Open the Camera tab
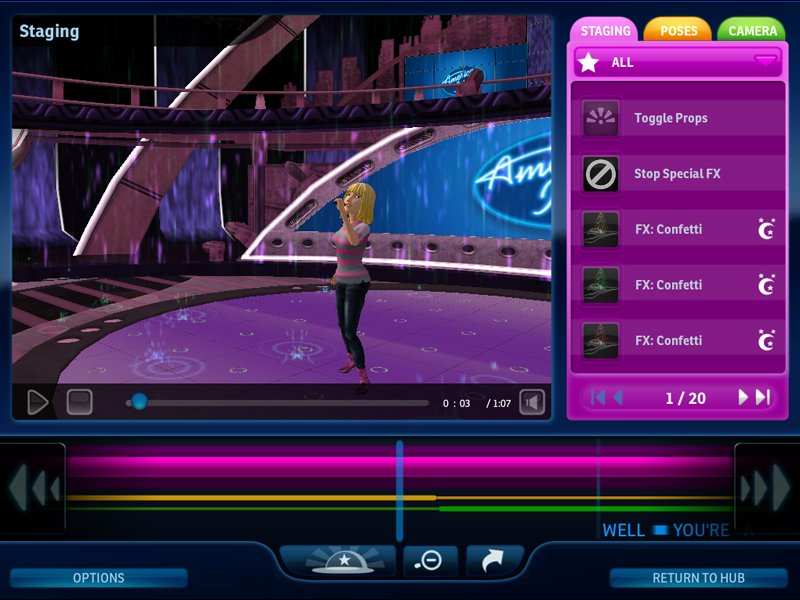This screenshot has width=800, height=600. 752,31
